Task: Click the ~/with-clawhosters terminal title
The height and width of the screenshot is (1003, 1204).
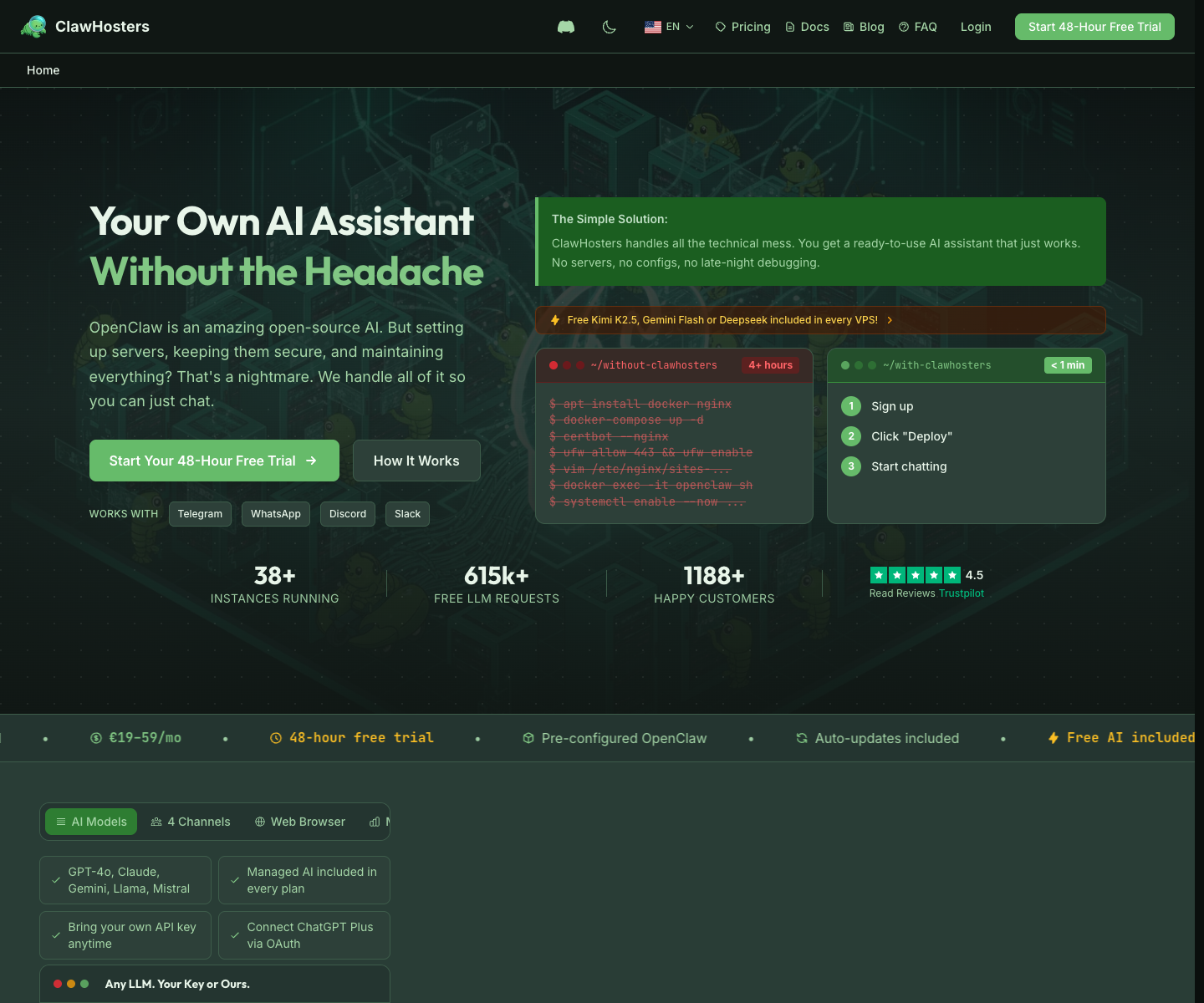Action: [937, 365]
